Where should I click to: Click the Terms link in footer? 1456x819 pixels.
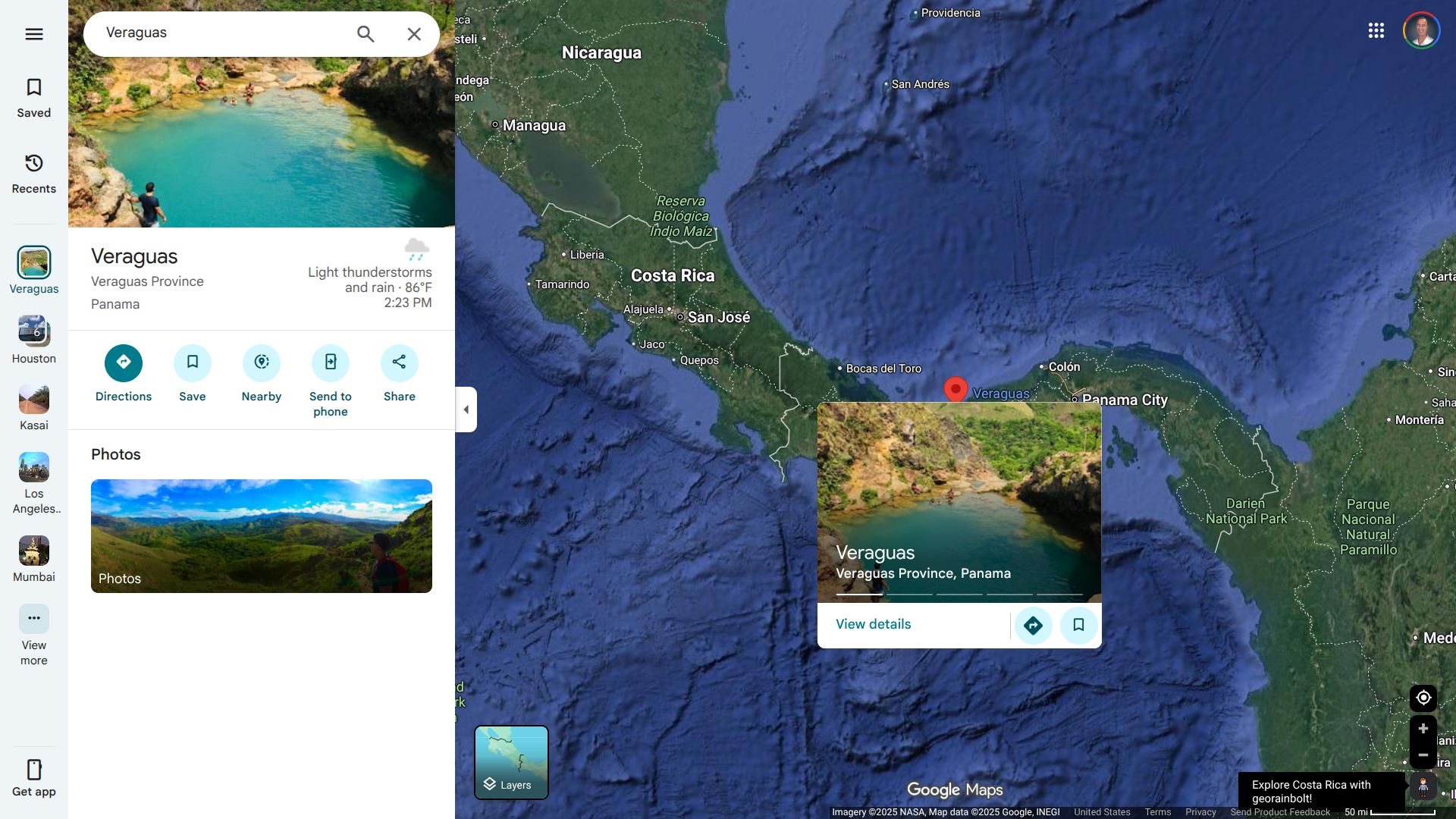pos(1157,812)
